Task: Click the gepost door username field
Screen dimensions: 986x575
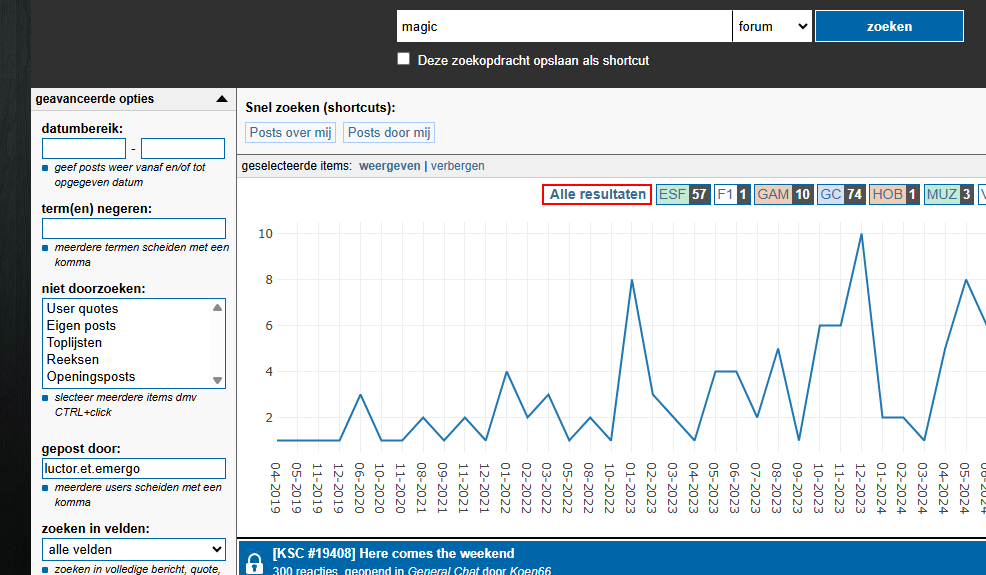Action: (x=133, y=469)
